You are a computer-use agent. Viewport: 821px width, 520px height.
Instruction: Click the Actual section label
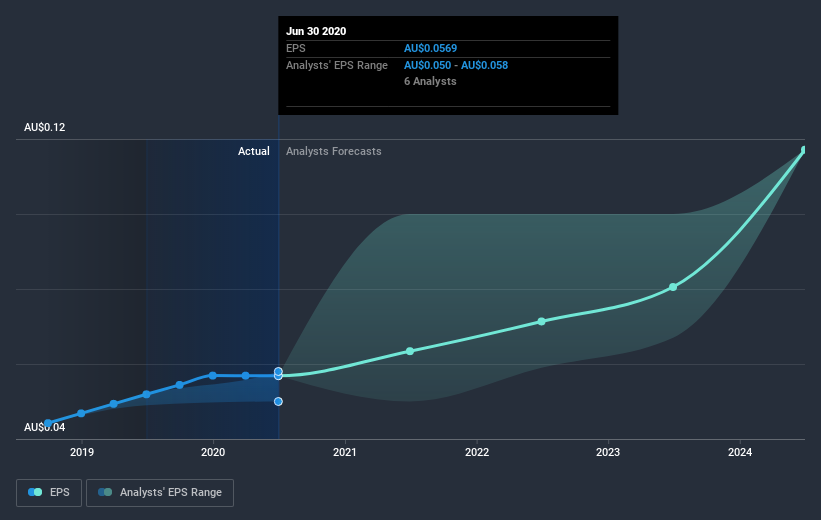254,151
